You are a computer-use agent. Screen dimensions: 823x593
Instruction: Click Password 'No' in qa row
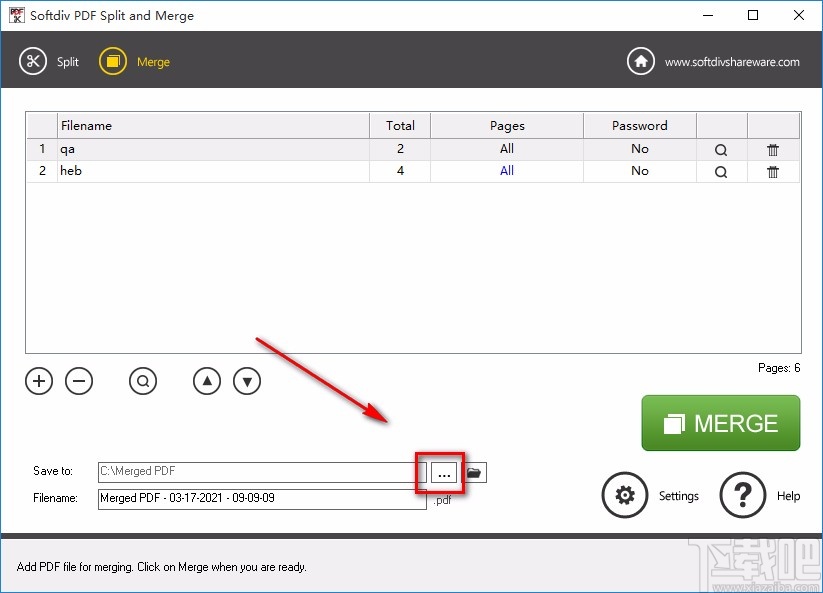coord(640,149)
